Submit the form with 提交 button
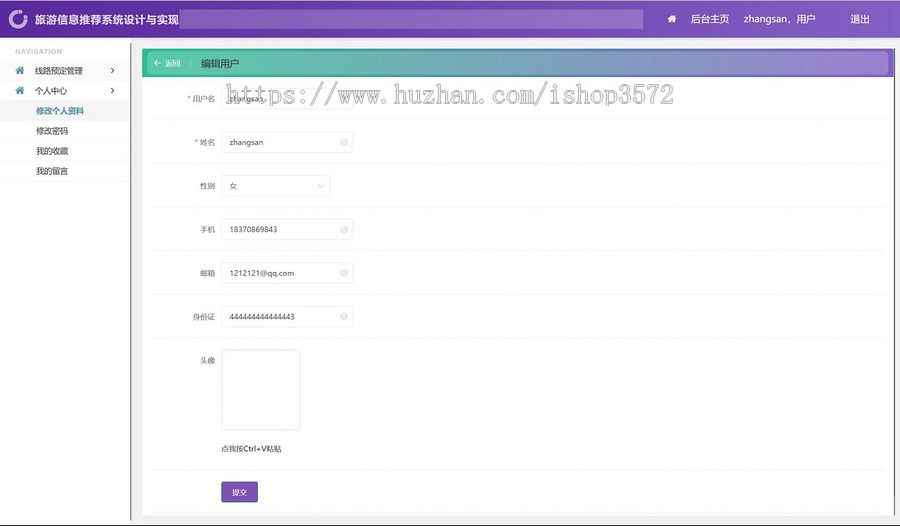The width and height of the screenshot is (900, 526). coord(239,492)
